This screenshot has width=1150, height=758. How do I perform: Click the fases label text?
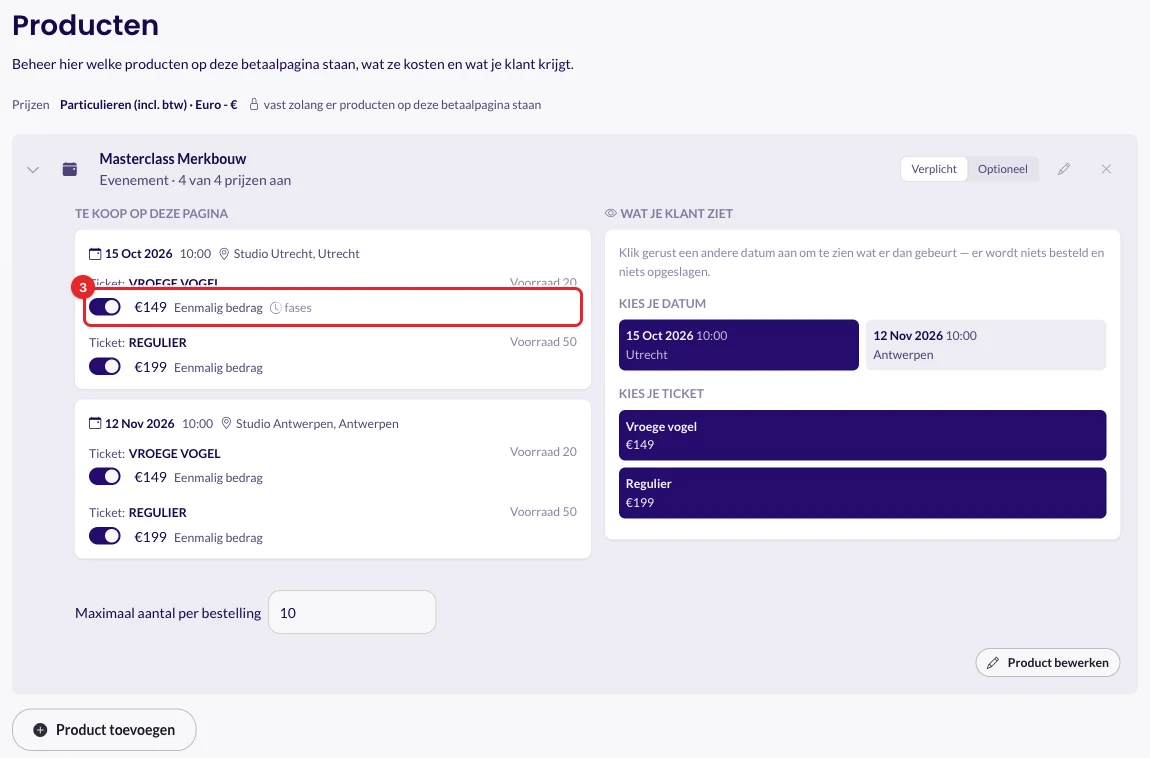point(298,308)
